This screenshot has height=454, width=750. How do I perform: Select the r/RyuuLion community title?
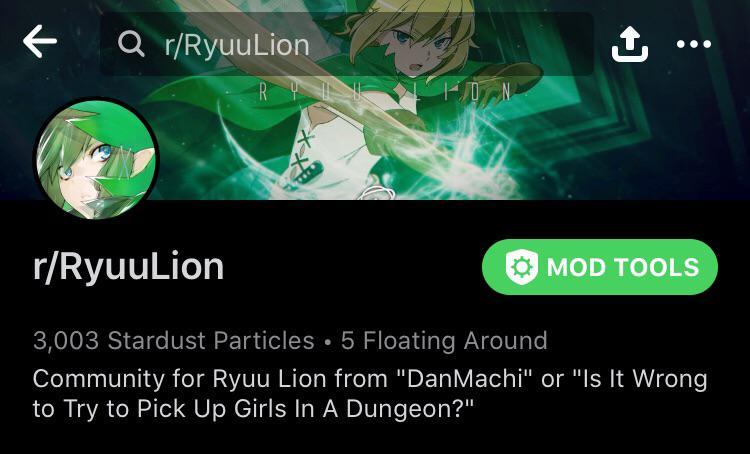tap(128, 267)
